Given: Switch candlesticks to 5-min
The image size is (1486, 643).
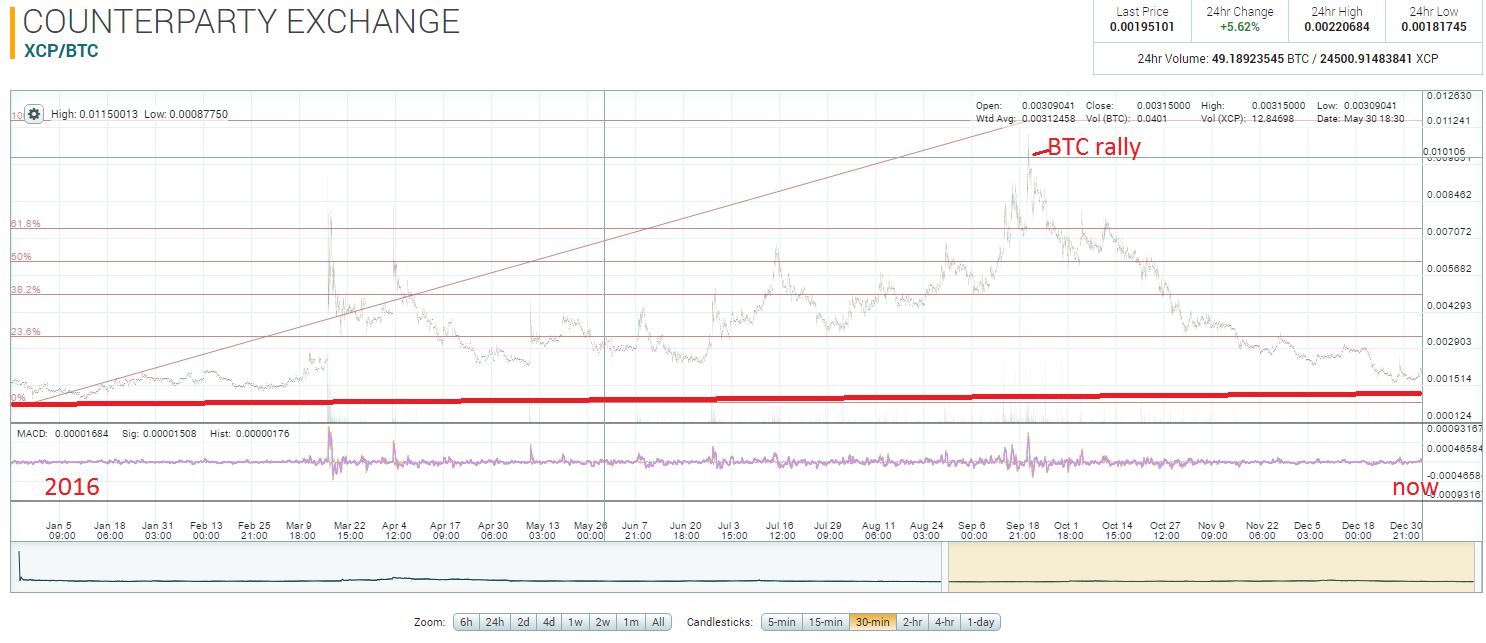Looking at the screenshot, I should (x=781, y=622).
